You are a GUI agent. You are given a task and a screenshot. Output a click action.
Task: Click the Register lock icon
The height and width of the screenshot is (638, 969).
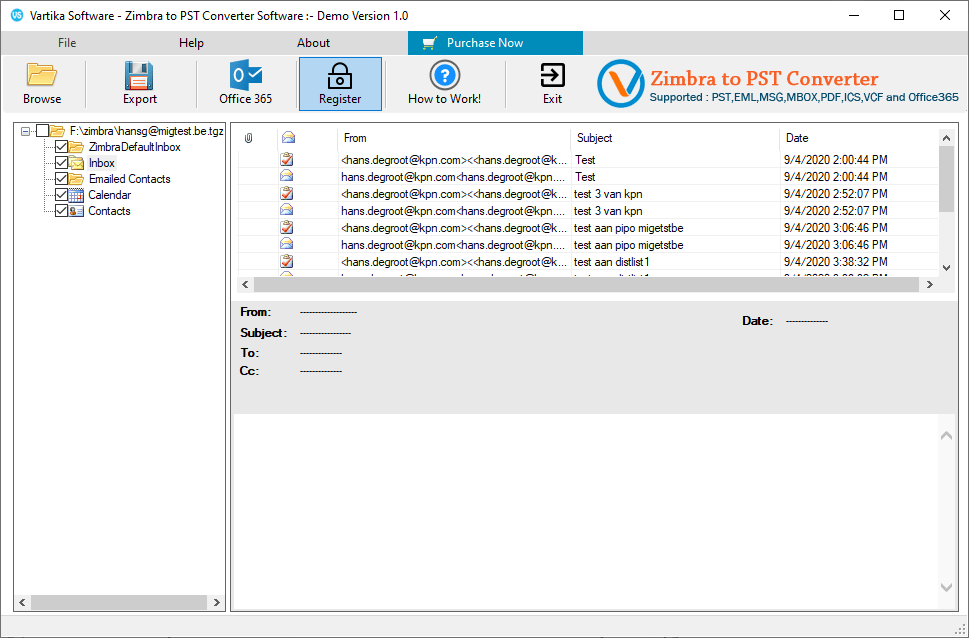point(340,75)
